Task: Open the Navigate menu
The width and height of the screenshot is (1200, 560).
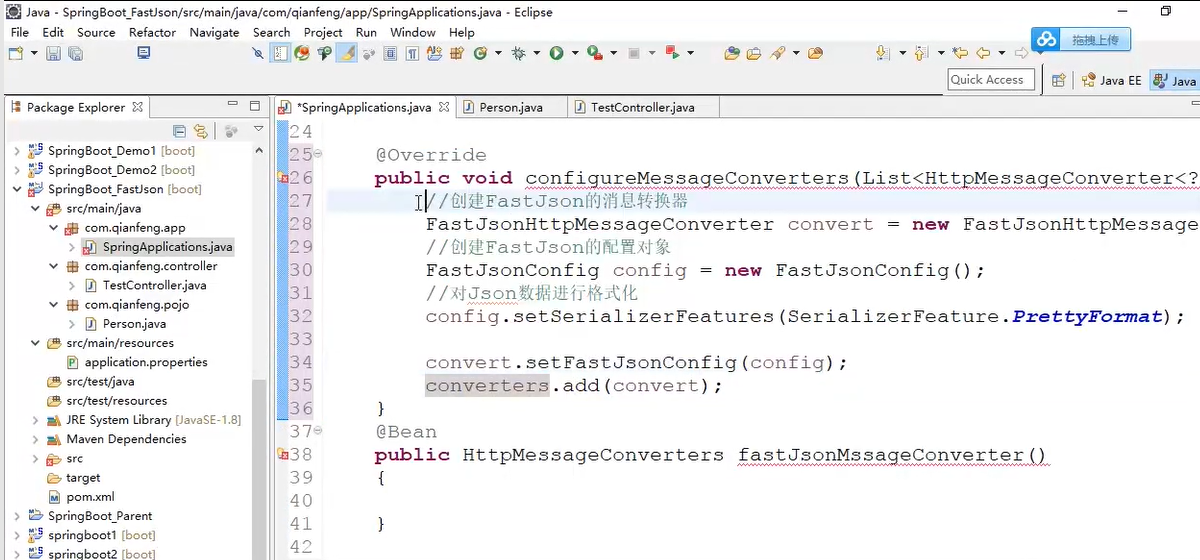Action: 214,32
